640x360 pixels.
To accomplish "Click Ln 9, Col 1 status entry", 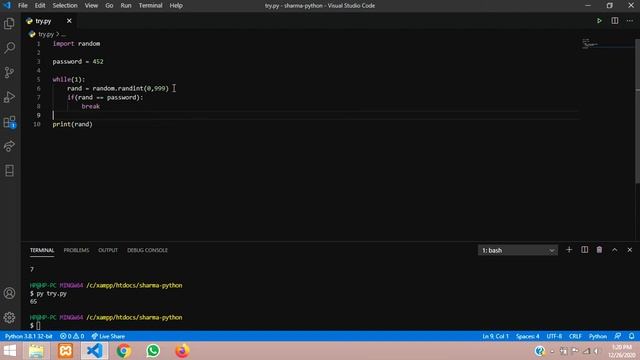I will click(496, 336).
